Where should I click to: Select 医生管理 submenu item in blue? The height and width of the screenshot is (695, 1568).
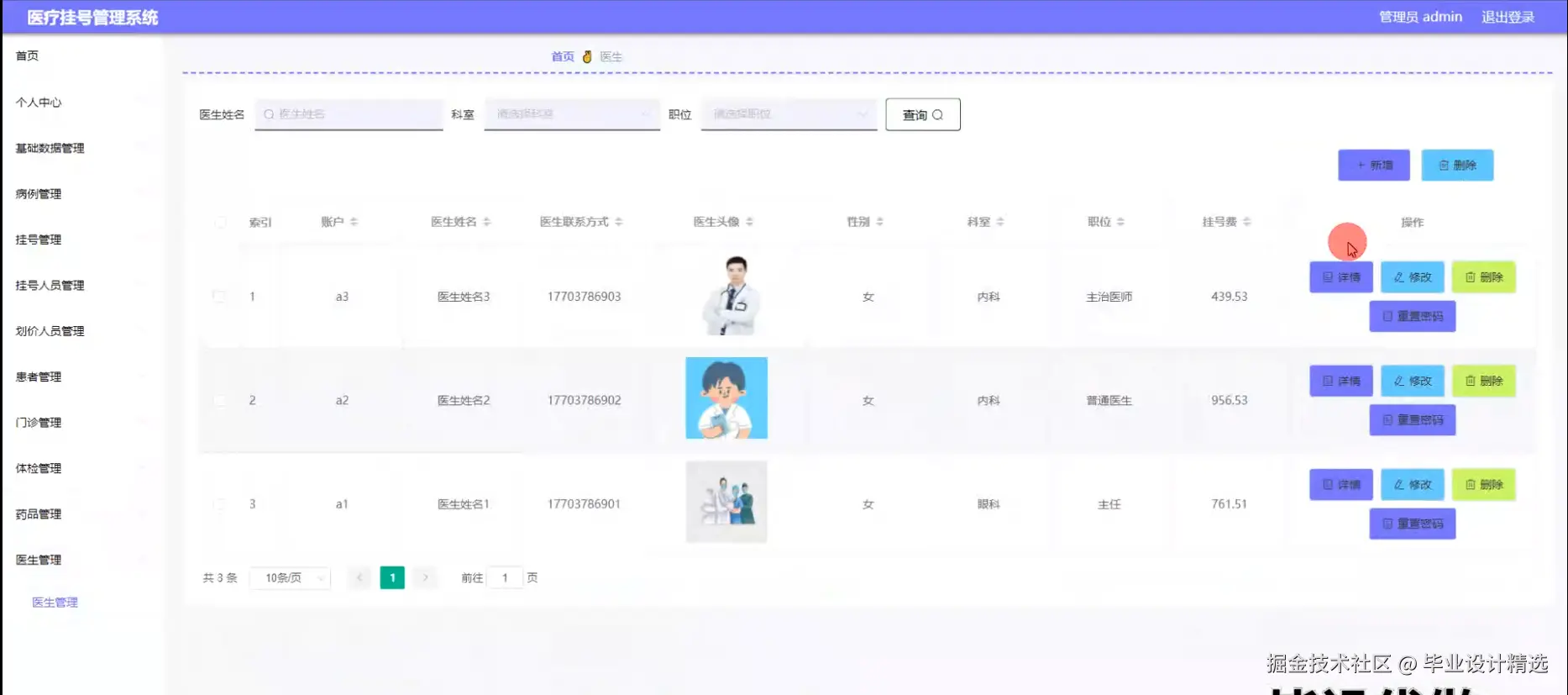point(55,603)
